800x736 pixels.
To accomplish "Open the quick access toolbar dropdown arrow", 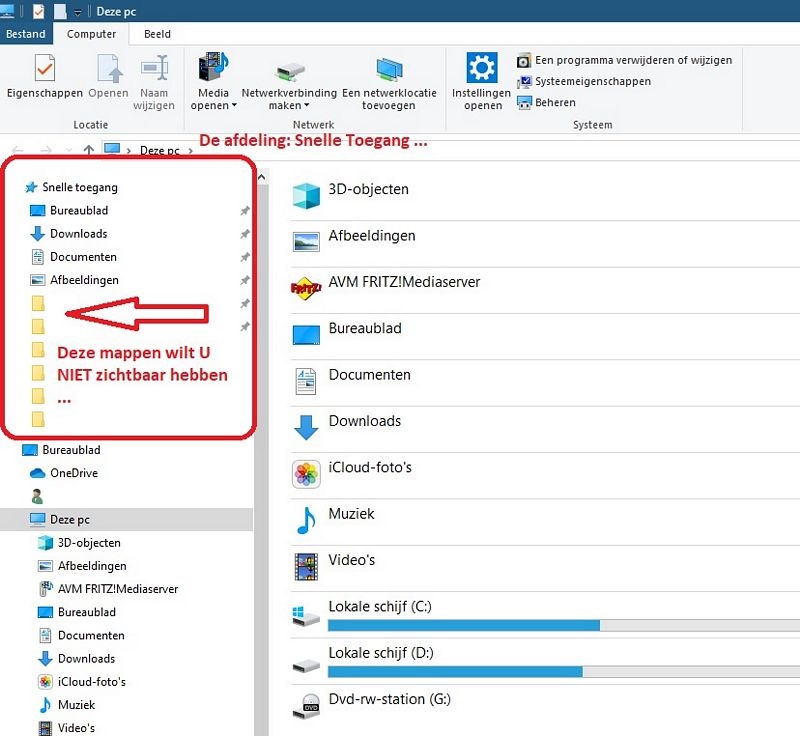I will tap(78, 12).
